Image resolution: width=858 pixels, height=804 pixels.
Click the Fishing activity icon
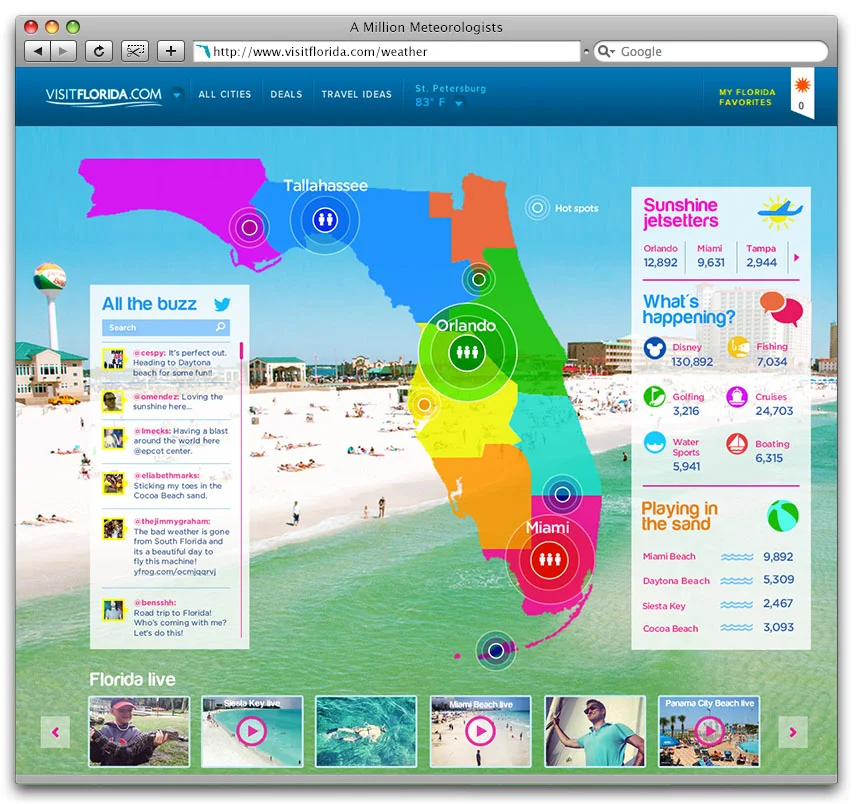pyautogui.click(x=738, y=348)
